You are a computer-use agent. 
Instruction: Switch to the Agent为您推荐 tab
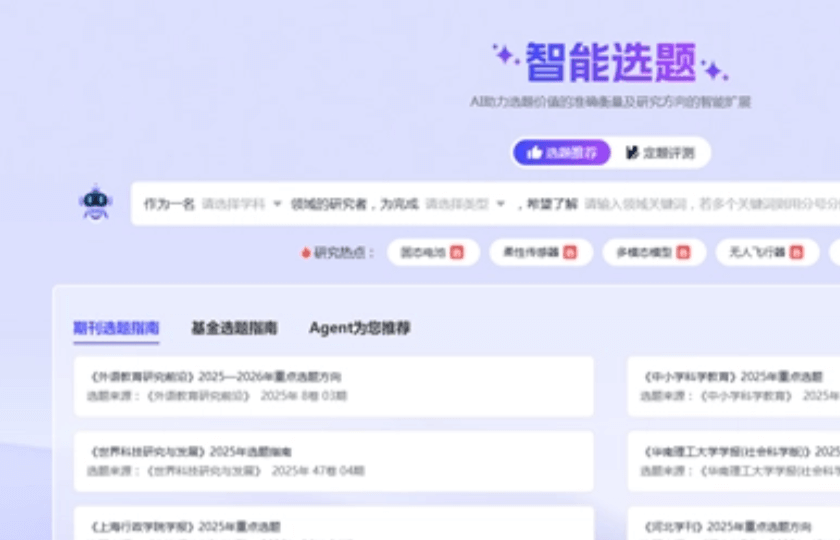[x=359, y=328]
